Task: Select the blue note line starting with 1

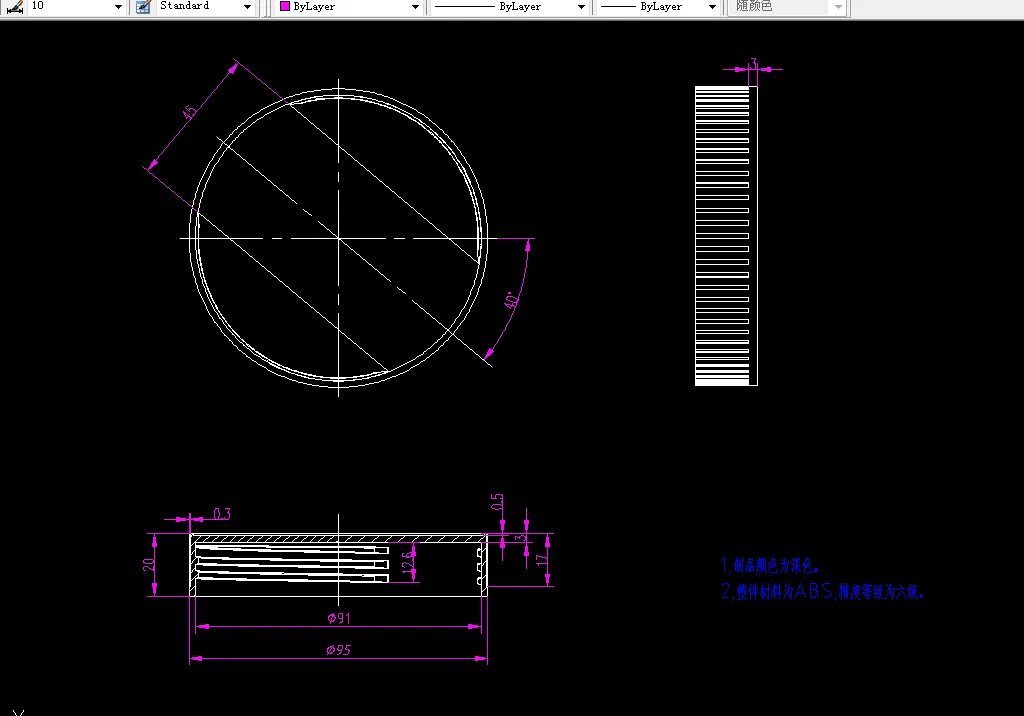Action: pyautogui.click(x=769, y=565)
